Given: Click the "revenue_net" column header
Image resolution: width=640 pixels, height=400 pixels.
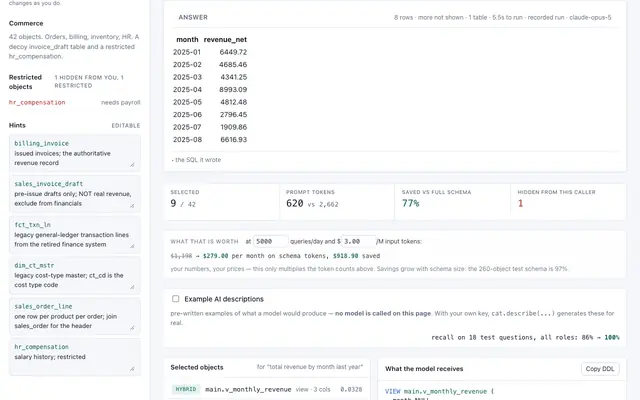Looking at the screenshot, I should (225, 40).
